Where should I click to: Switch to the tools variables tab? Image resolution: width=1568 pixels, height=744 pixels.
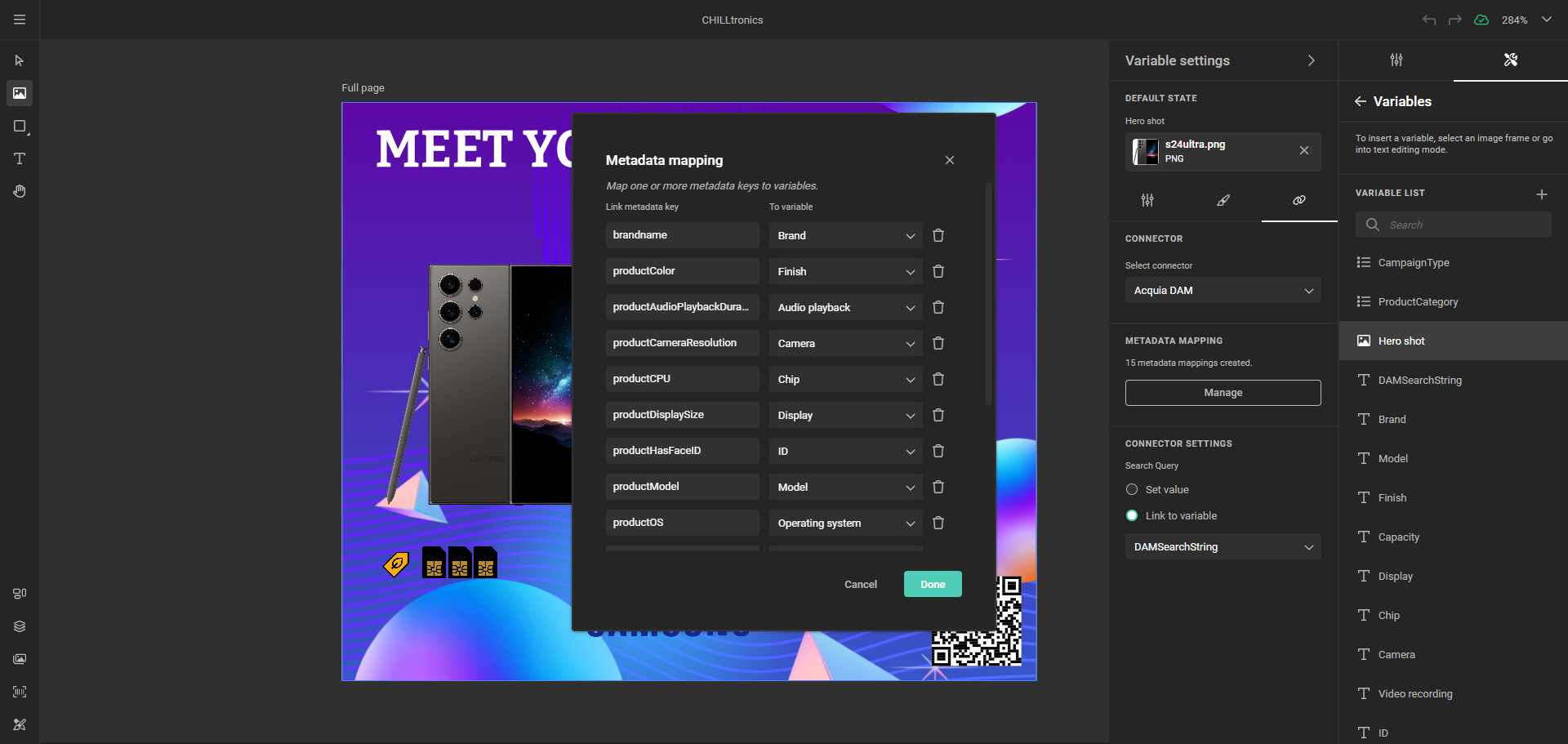tap(1511, 60)
